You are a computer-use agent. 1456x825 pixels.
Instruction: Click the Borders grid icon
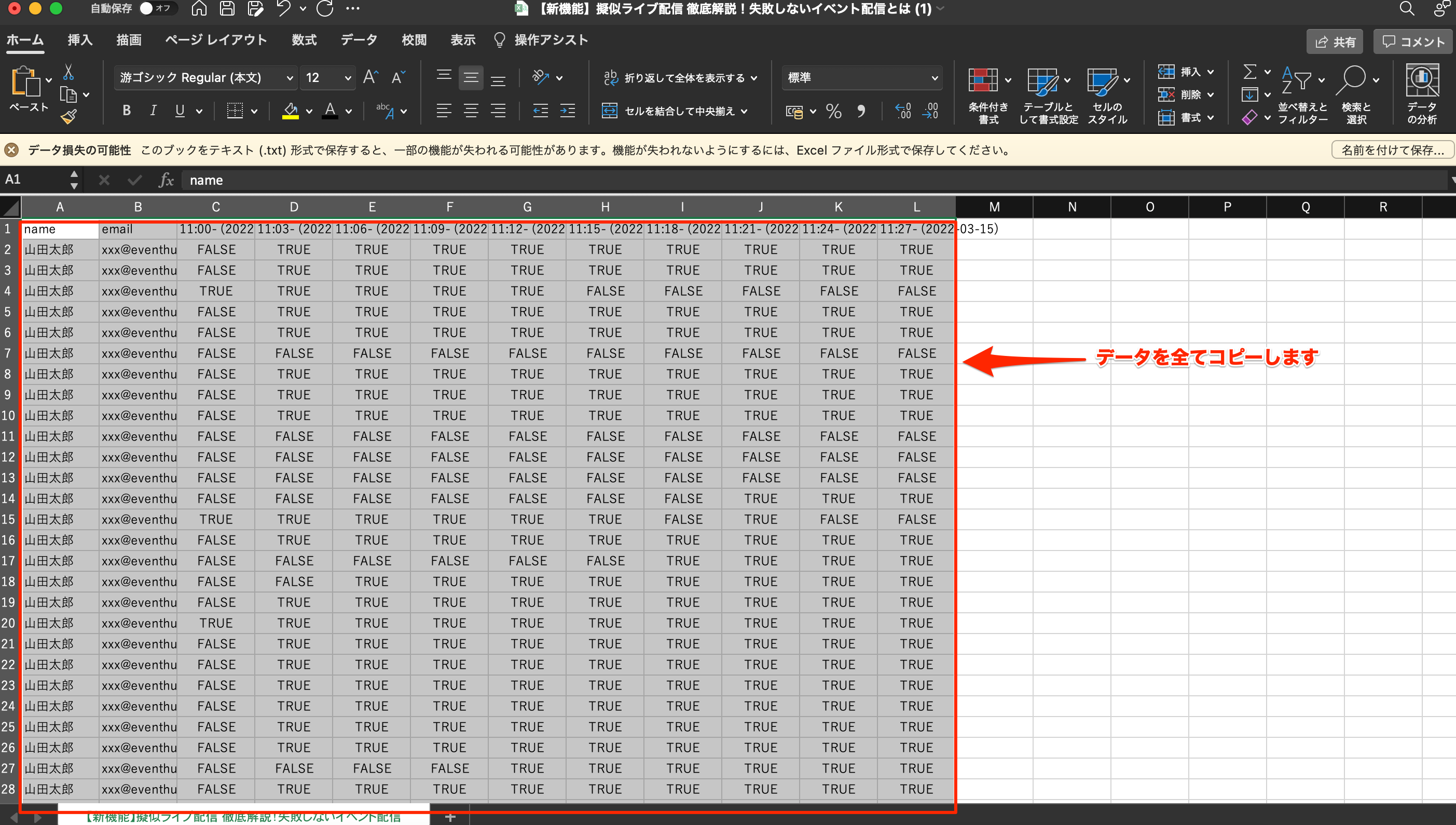(x=235, y=111)
